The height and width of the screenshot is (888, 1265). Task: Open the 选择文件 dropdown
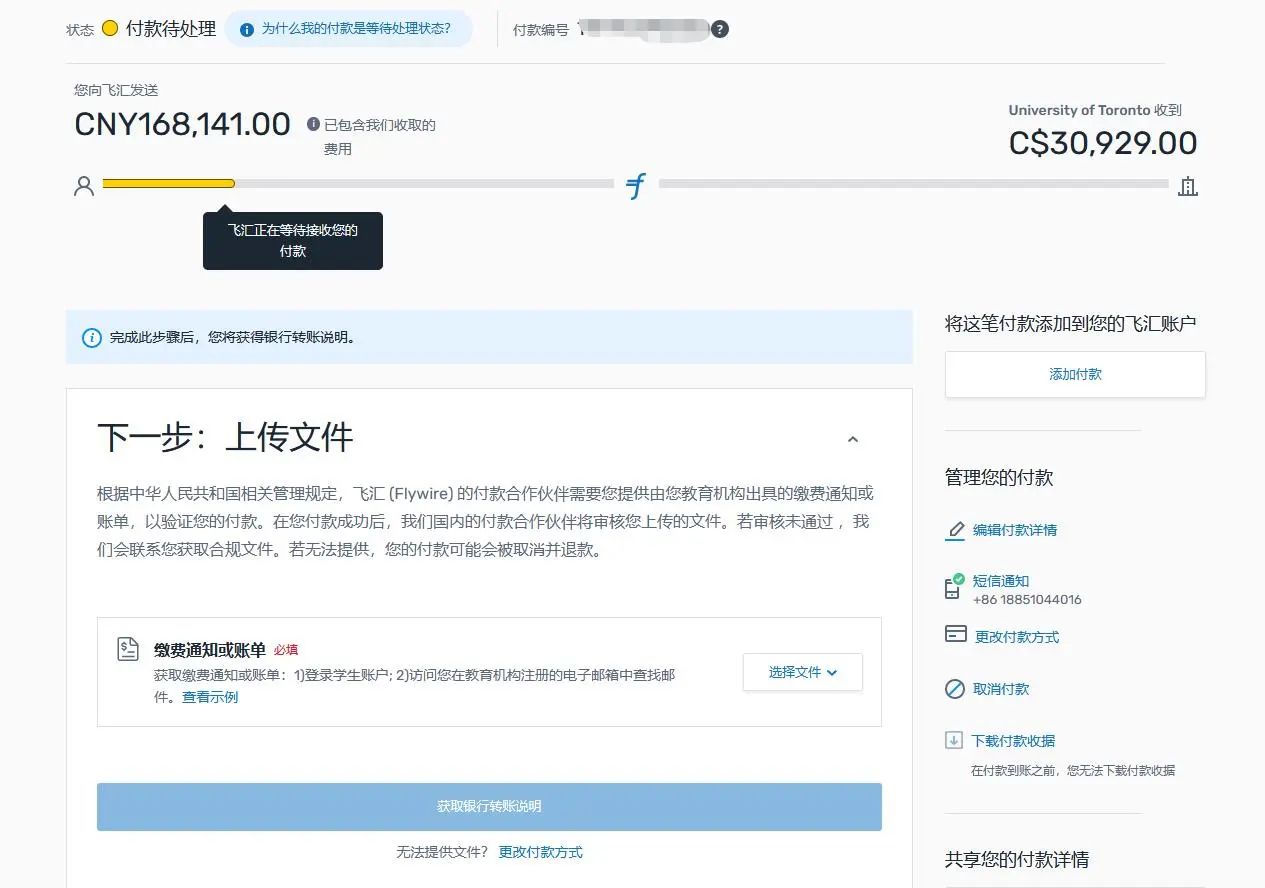[803, 672]
